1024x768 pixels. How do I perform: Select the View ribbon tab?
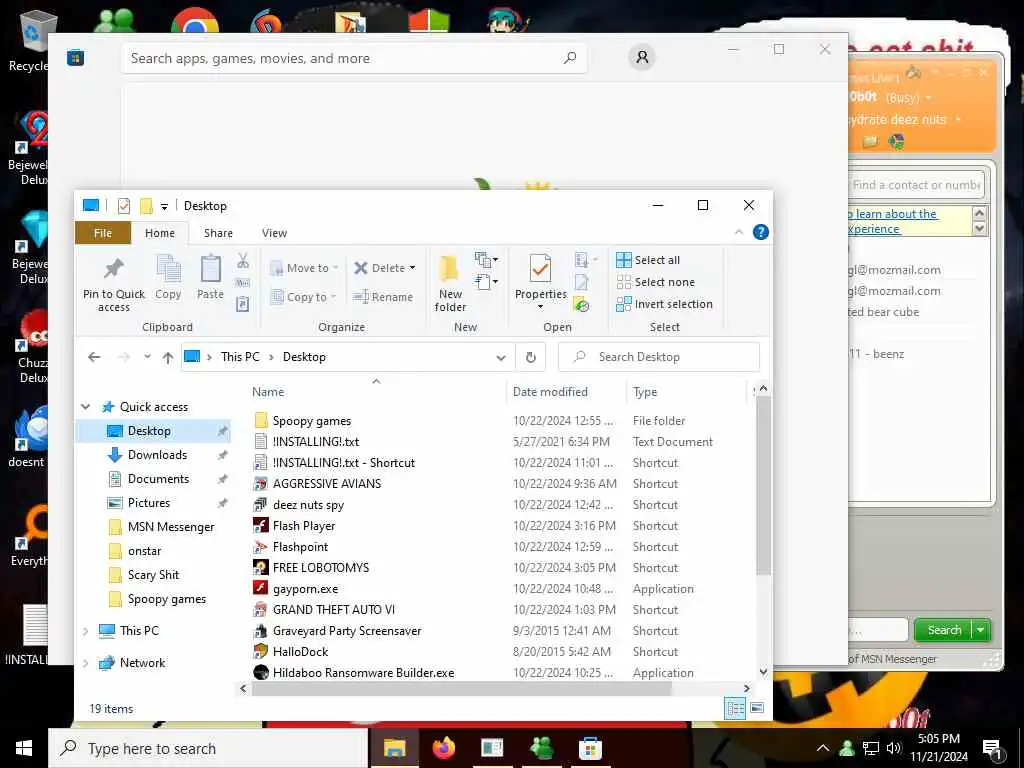[x=274, y=233]
